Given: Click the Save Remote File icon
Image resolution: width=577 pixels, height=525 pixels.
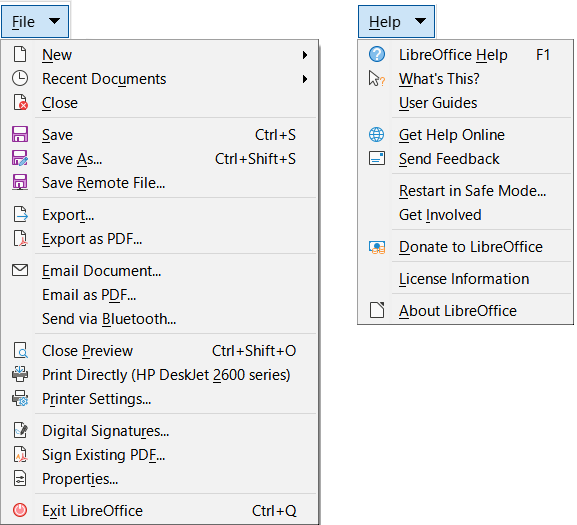Looking at the screenshot, I should coord(20,182).
